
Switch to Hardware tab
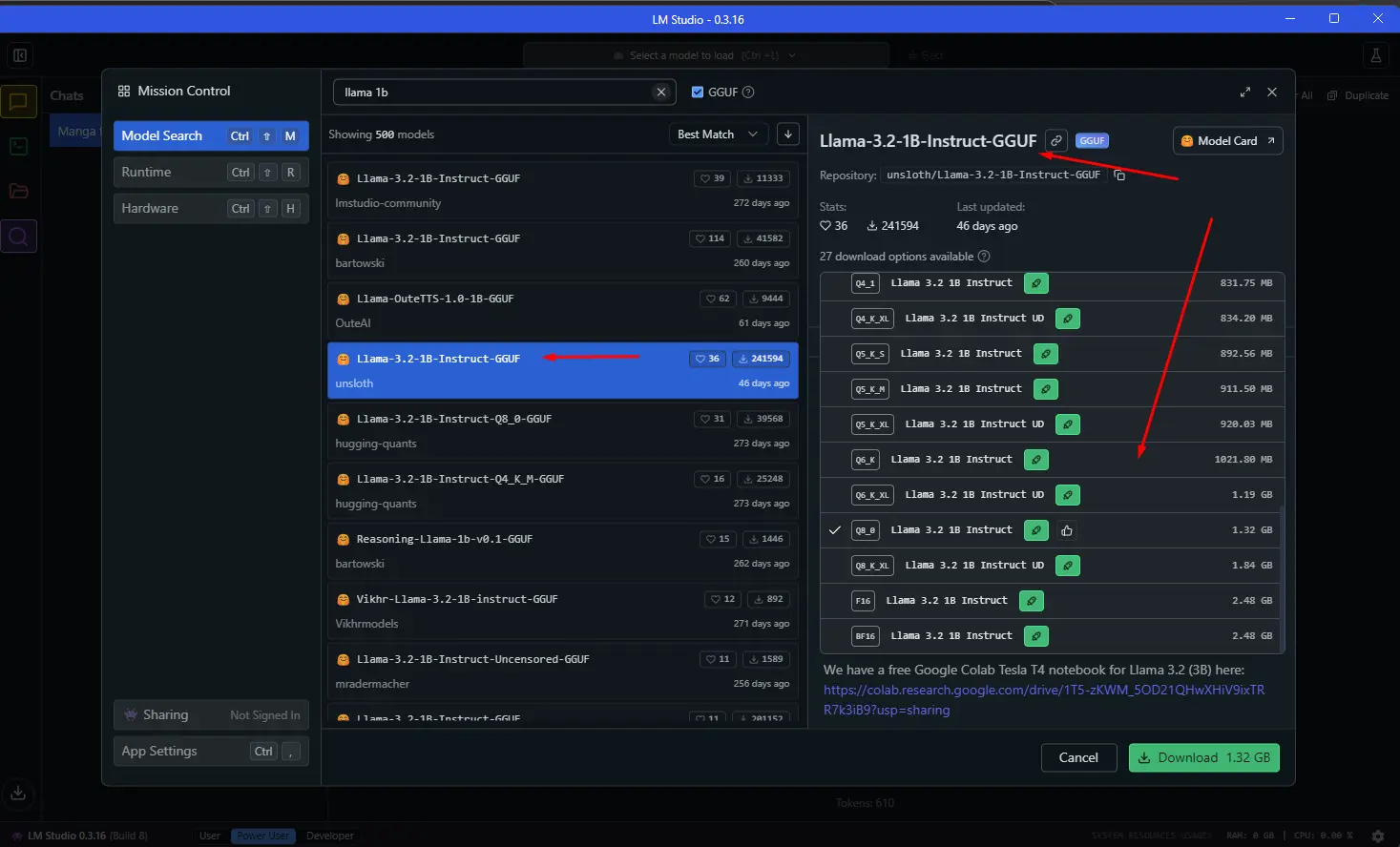pyautogui.click(x=211, y=208)
